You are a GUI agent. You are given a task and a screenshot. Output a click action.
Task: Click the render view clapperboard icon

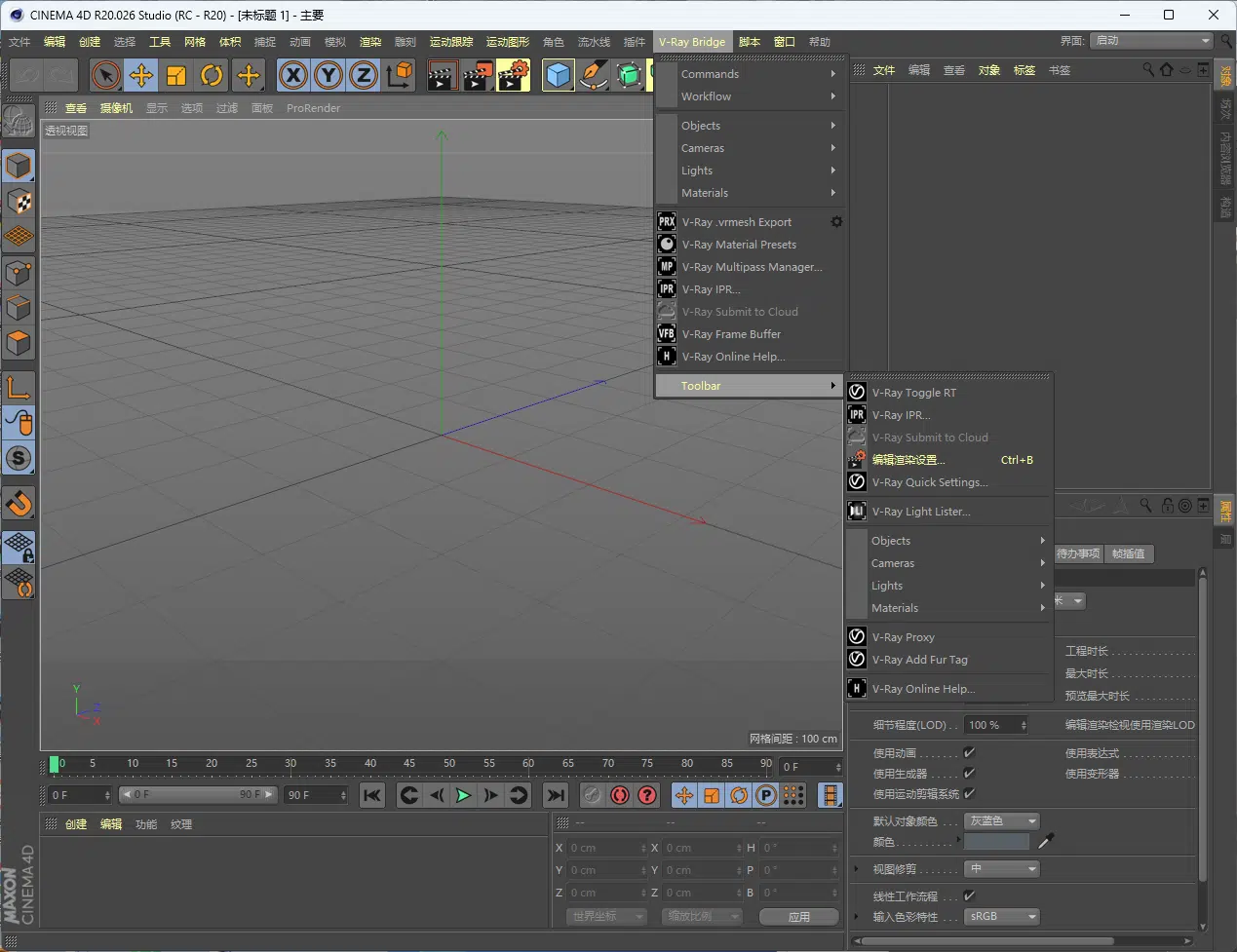tap(442, 75)
